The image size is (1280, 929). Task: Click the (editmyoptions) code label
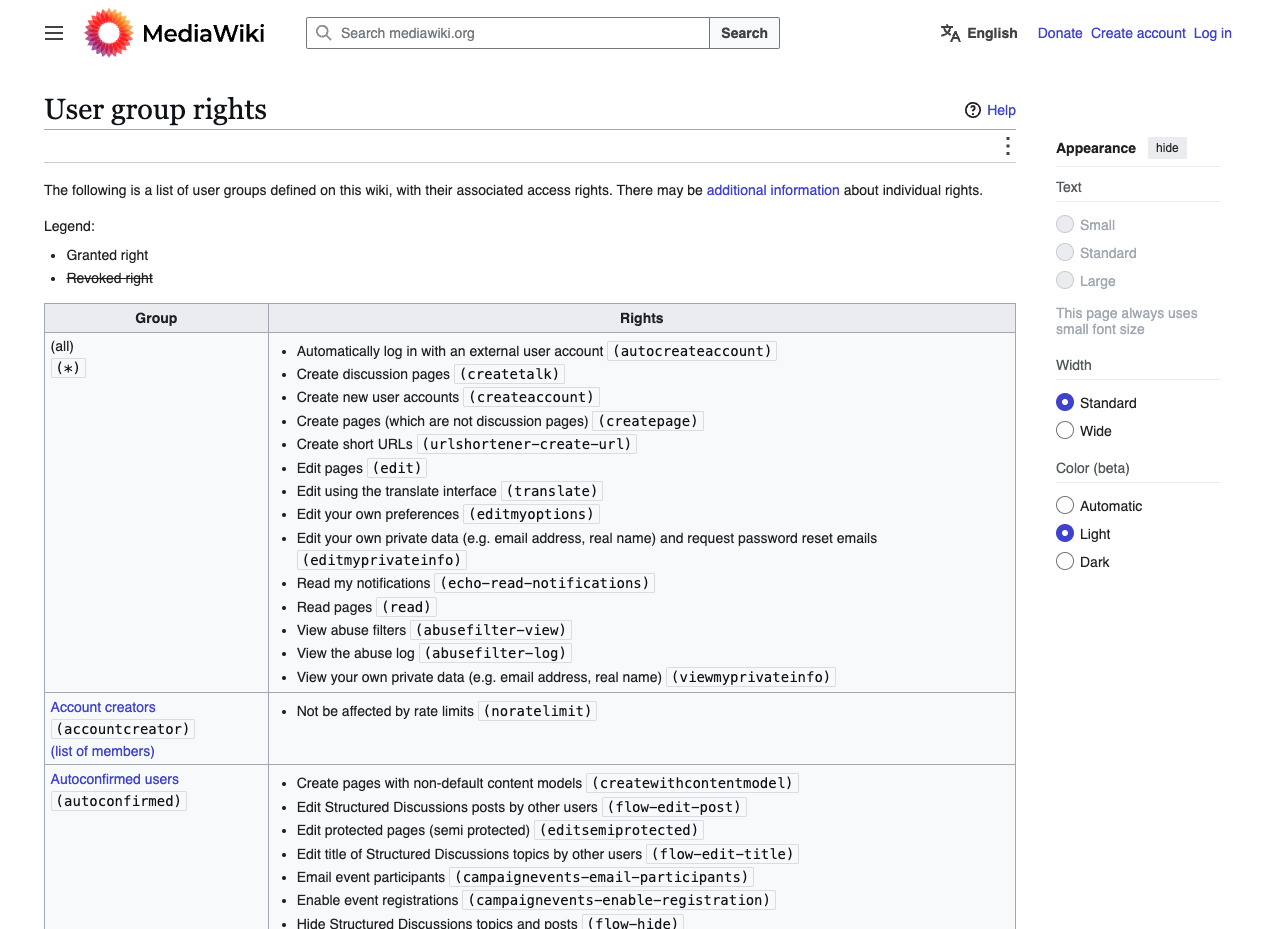coord(532,514)
